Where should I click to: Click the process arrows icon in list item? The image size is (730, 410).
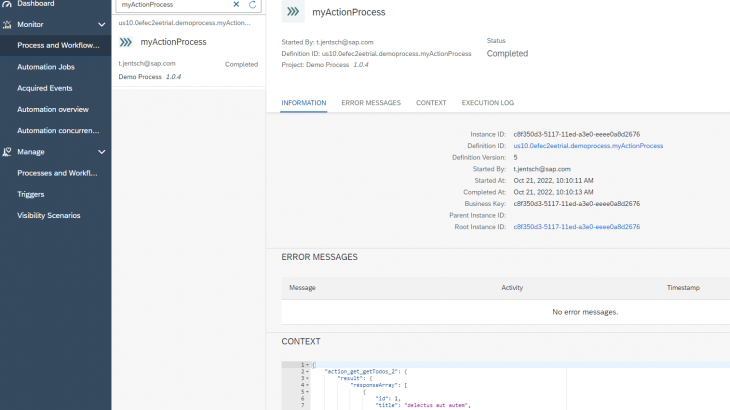(x=126, y=42)
